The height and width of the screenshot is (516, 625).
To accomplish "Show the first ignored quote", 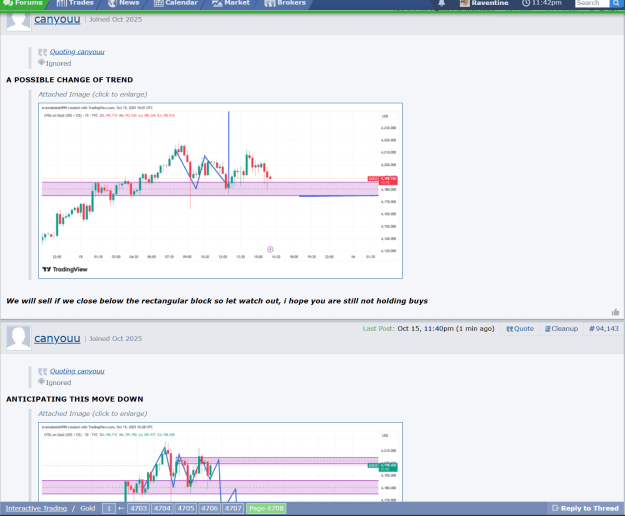I will click(x=55, y=63).
